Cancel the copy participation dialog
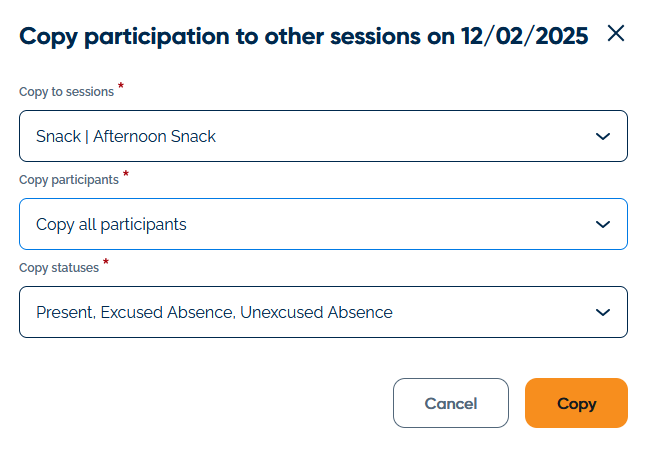Screen dimensions: 646x449 (x=450, y=404)
